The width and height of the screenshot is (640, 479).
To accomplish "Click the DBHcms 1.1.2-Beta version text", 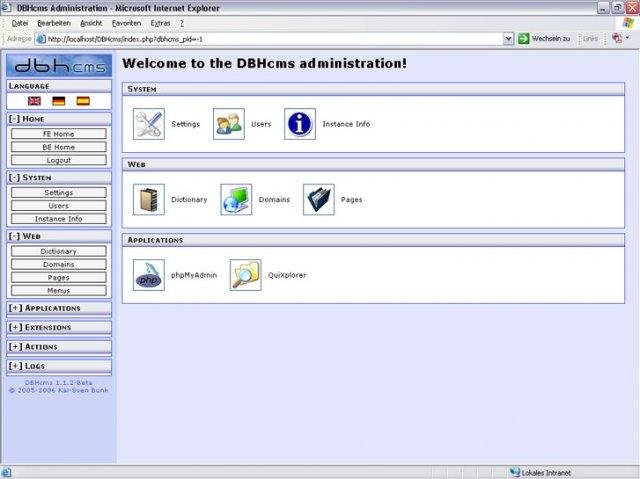I will (59, 383).
